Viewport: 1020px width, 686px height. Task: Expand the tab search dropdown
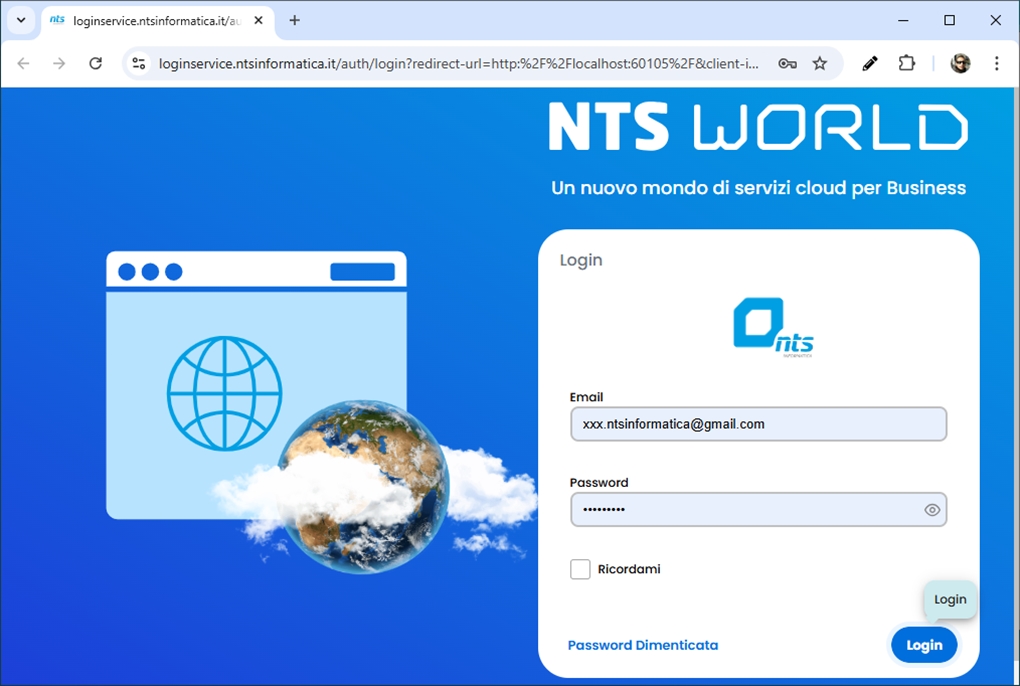click(21, 20)
